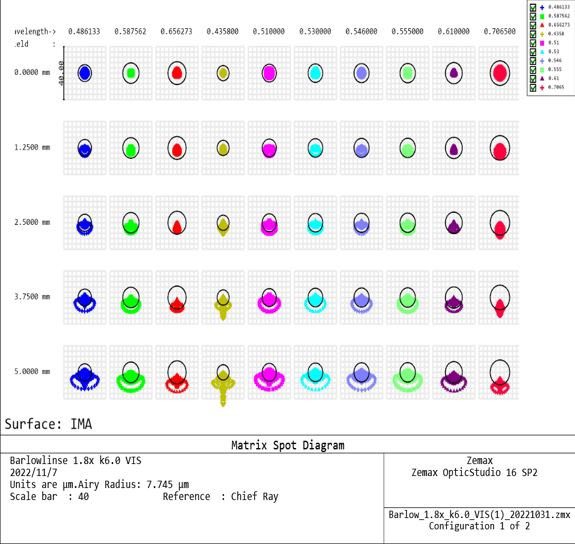Image resolution: width=575 pixels, height=544 pixels.
Task: Select the 0.587562 wavelength column header
Action: 130,32
